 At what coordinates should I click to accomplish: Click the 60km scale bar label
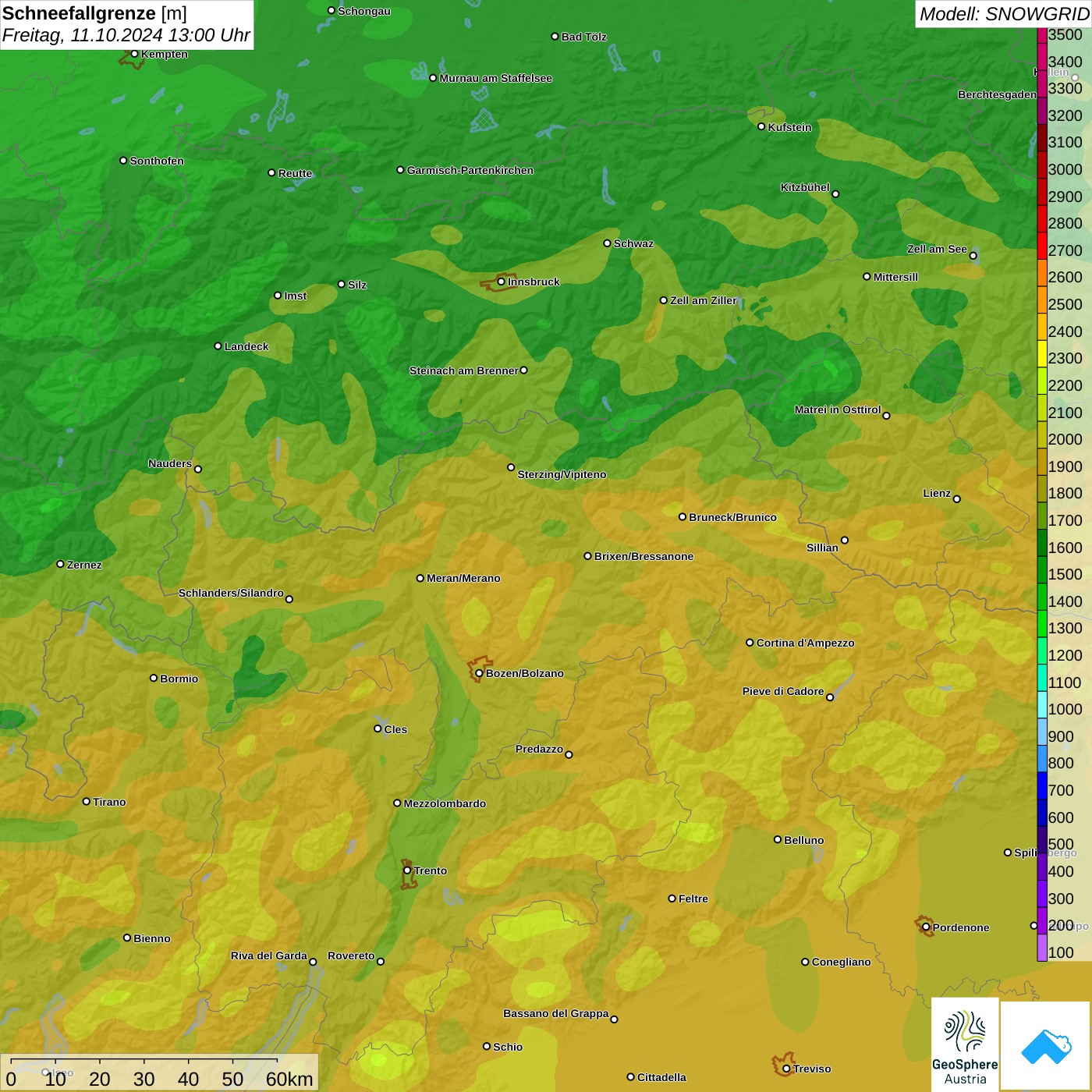click(289, 1079)
